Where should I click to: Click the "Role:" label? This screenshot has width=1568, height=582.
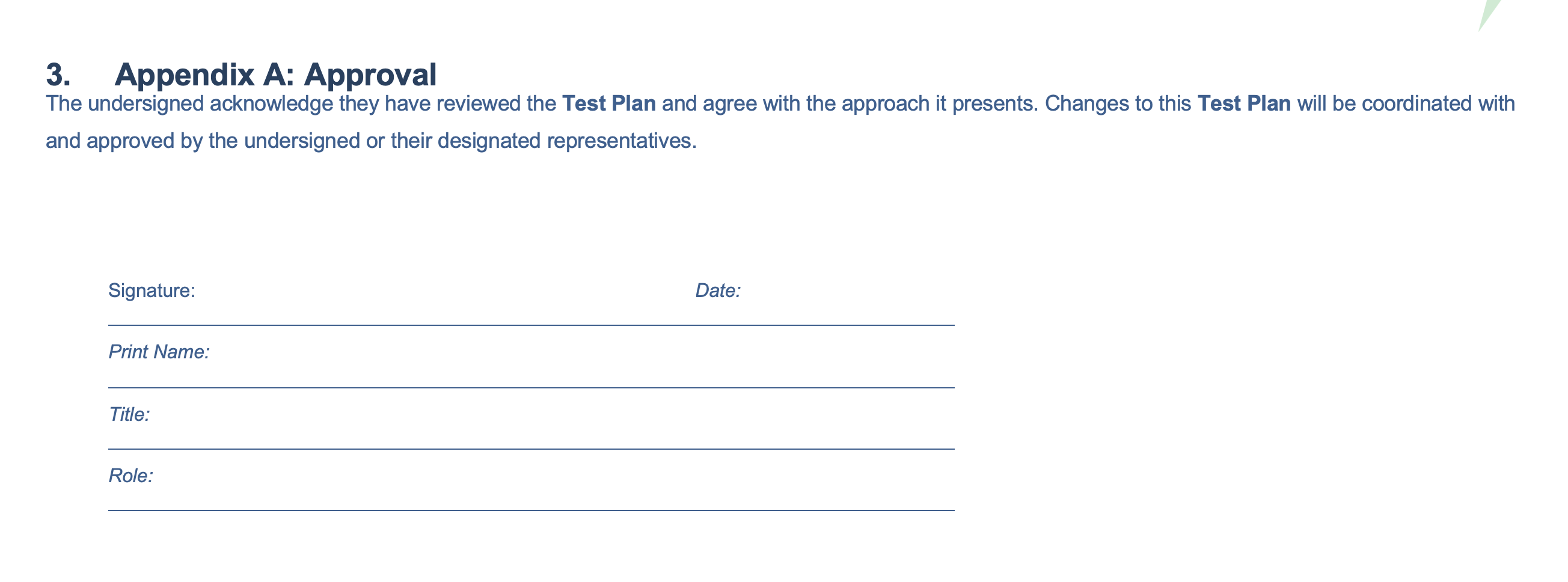[x=131, y=476]
